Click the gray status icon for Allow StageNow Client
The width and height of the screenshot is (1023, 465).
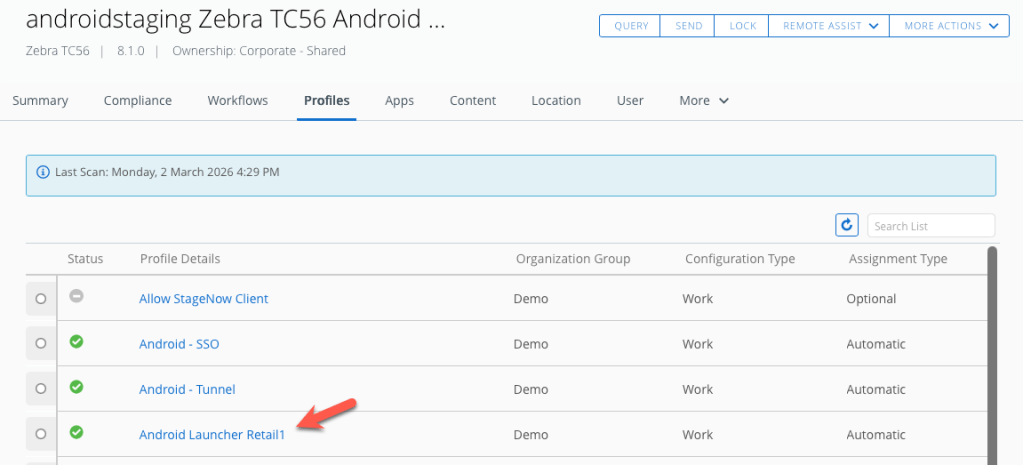click(76, 297)
